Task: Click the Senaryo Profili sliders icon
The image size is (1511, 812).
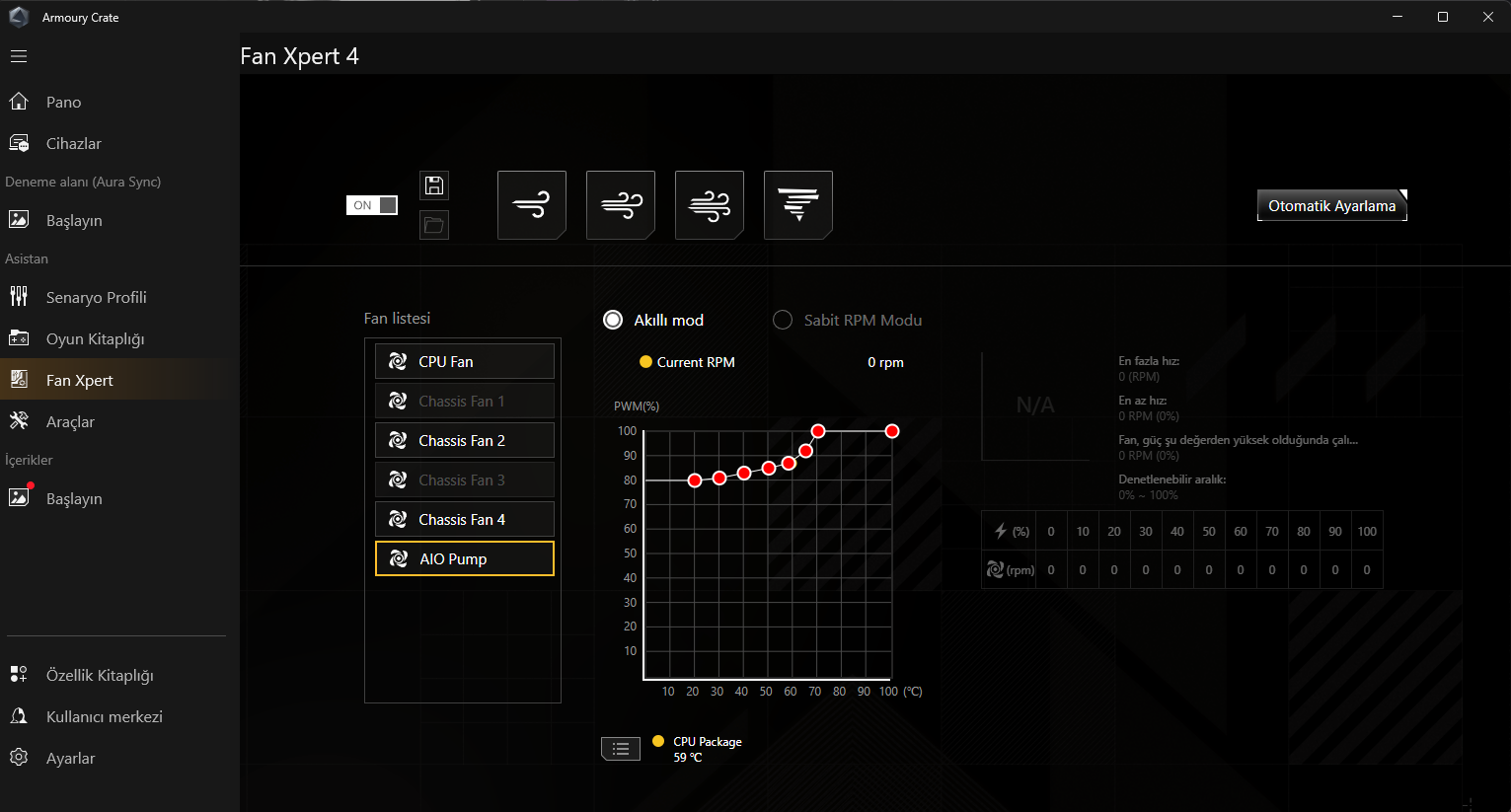Action: [x=19, y=297]
